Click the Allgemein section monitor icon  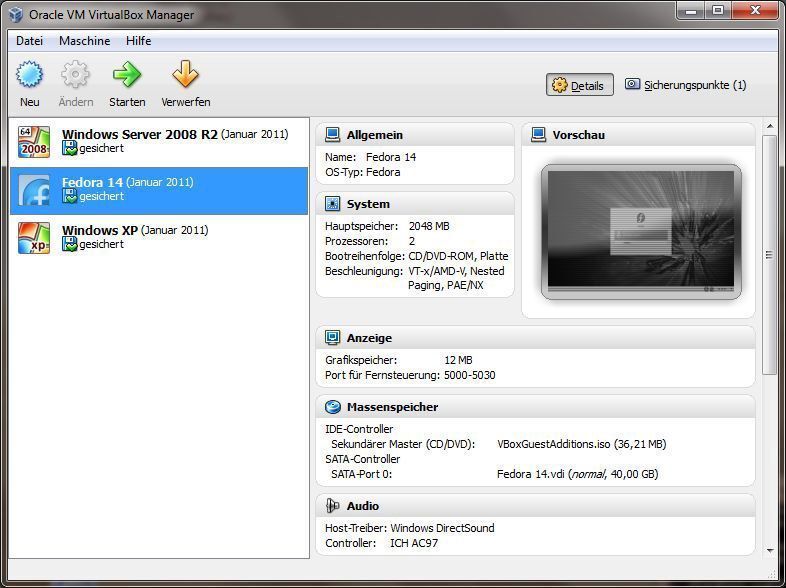(332, 135)
